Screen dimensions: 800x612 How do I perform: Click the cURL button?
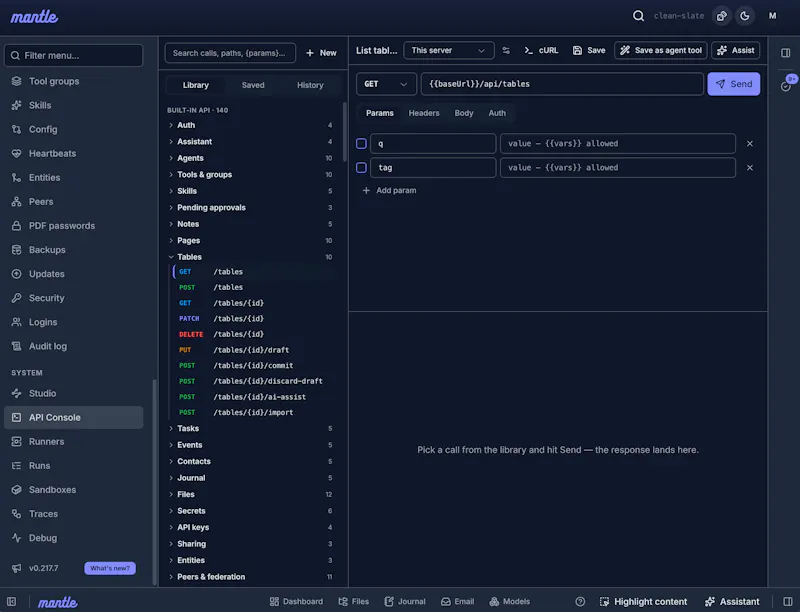click(x=541, y=50)
